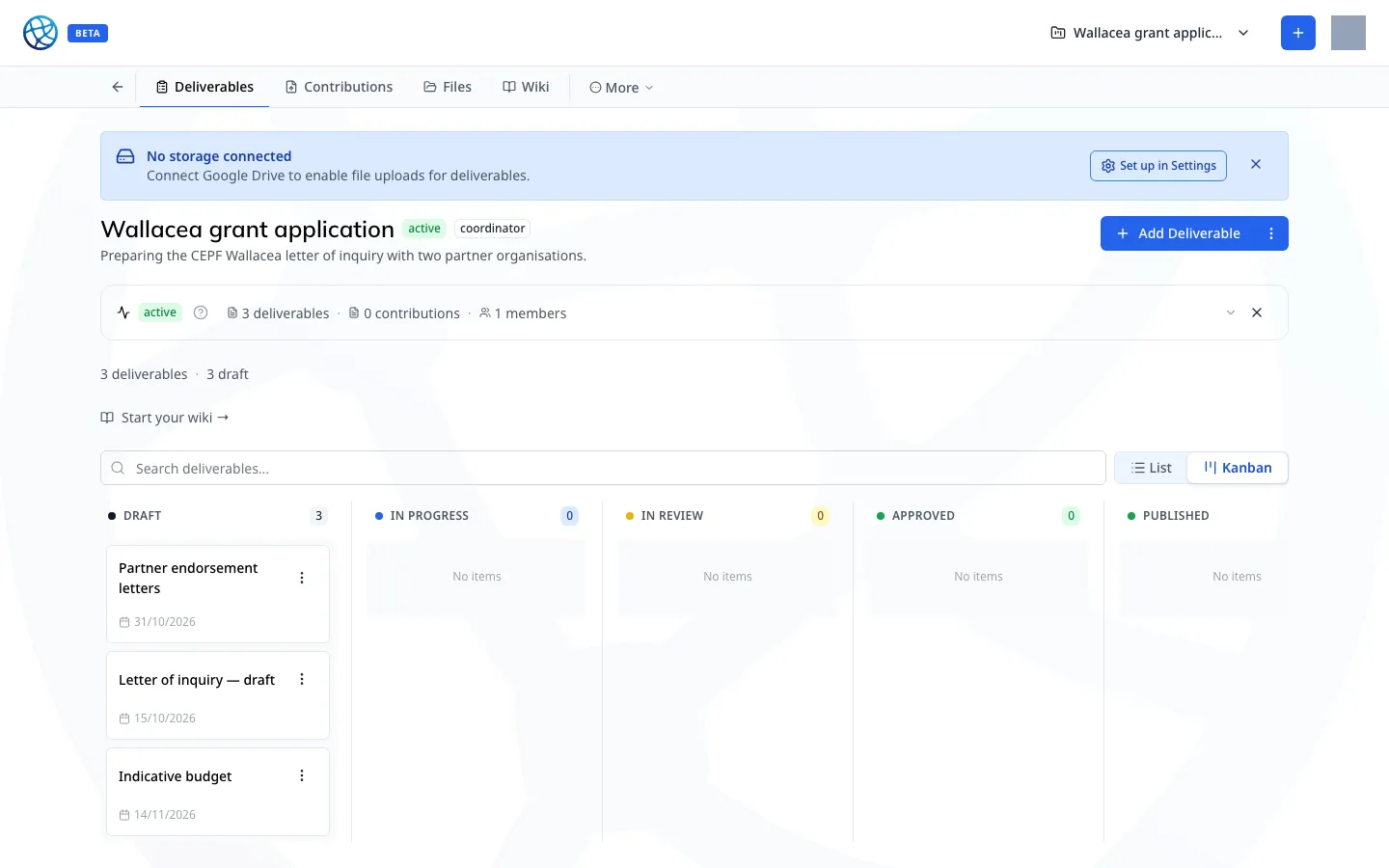Click the PUBLISHED column header

pos(1175,516)
